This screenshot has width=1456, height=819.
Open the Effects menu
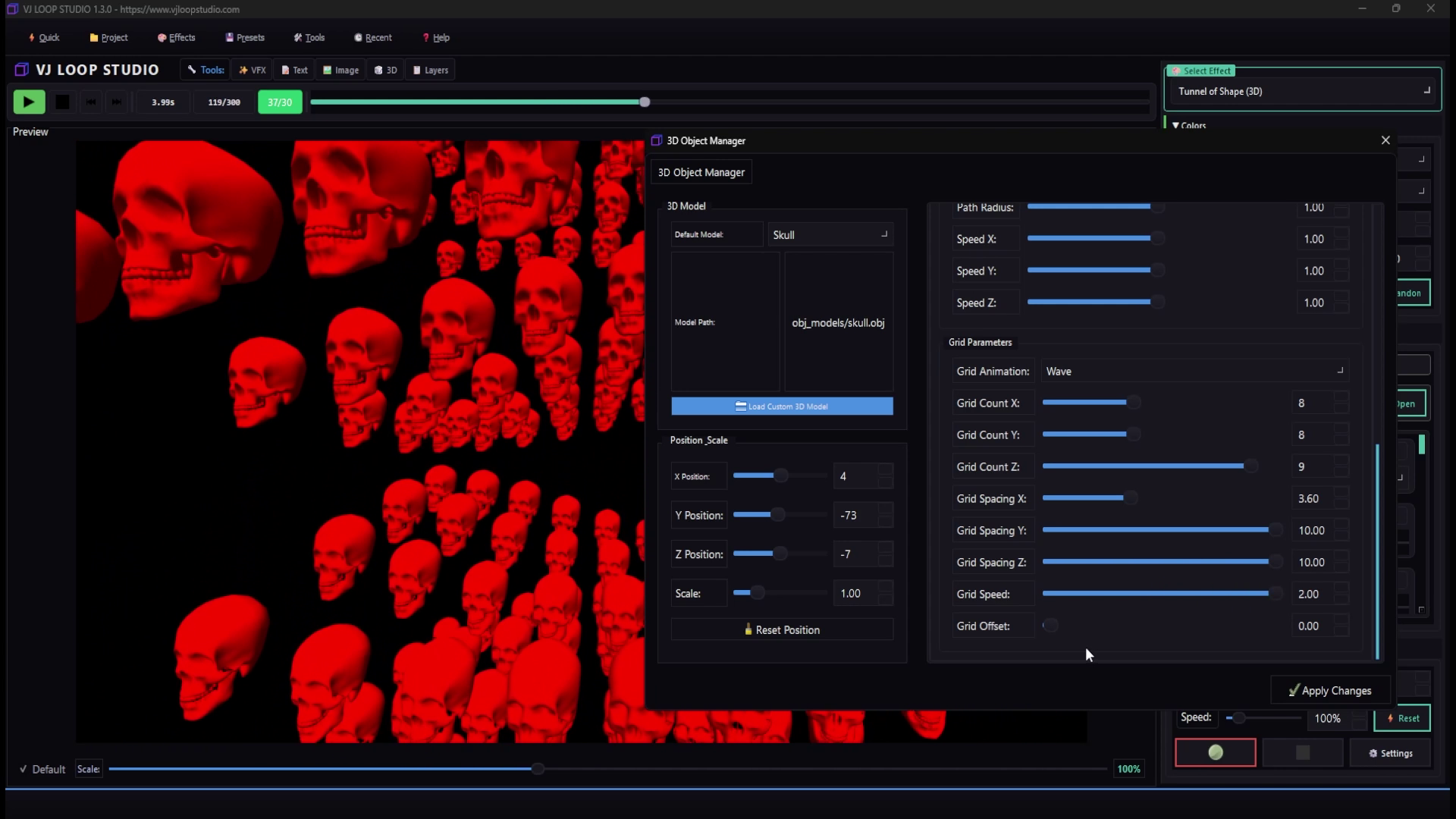(176, 37)
